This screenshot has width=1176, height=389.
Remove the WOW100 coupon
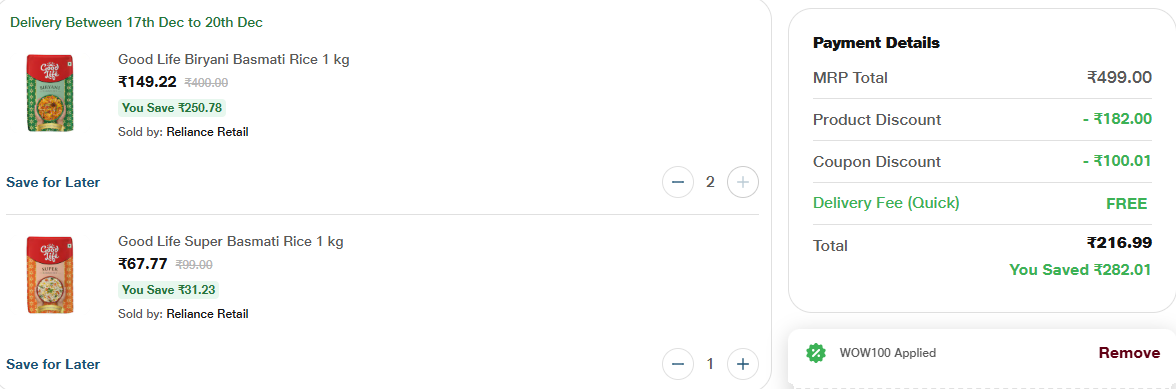[1130, 352]
